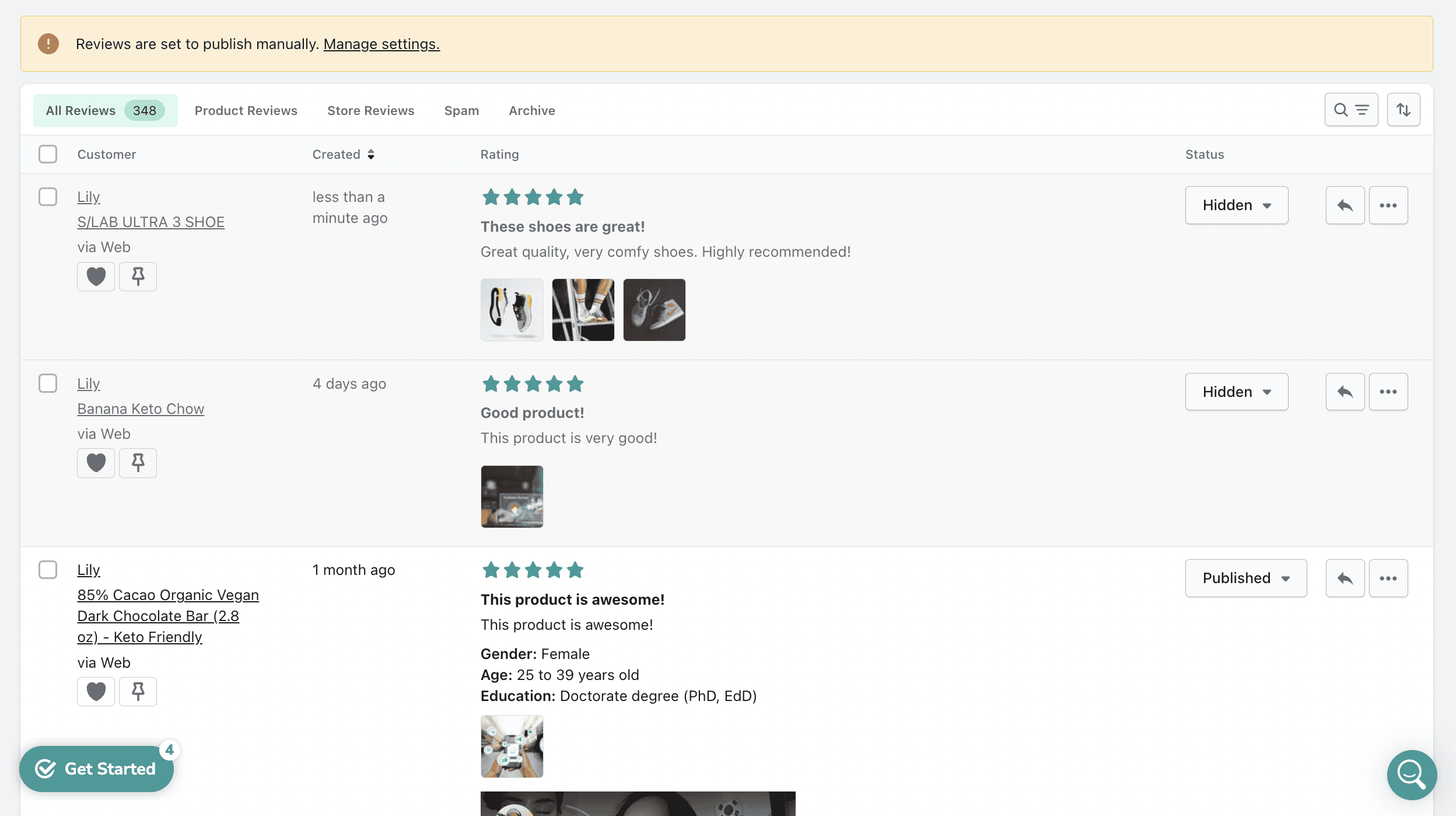Screen dimensions: 1456x816
Task: Check the select-all reviews checkbox
Action: [48, 154]
